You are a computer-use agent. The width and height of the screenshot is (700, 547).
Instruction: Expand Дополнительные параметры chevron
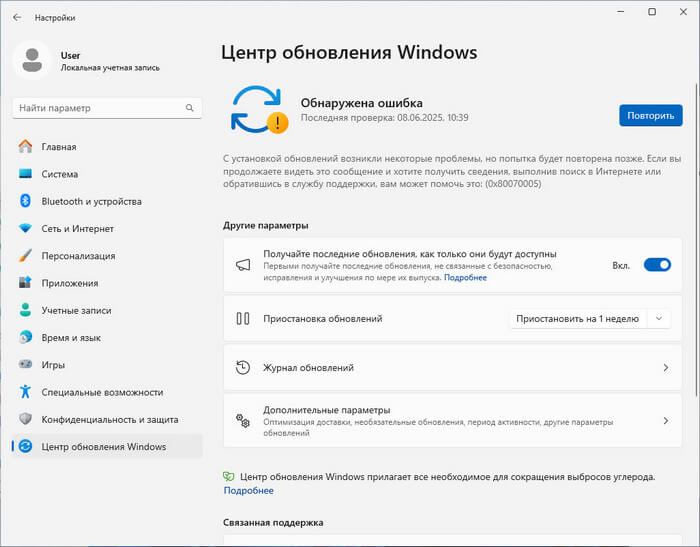click(x=665, y=421)
